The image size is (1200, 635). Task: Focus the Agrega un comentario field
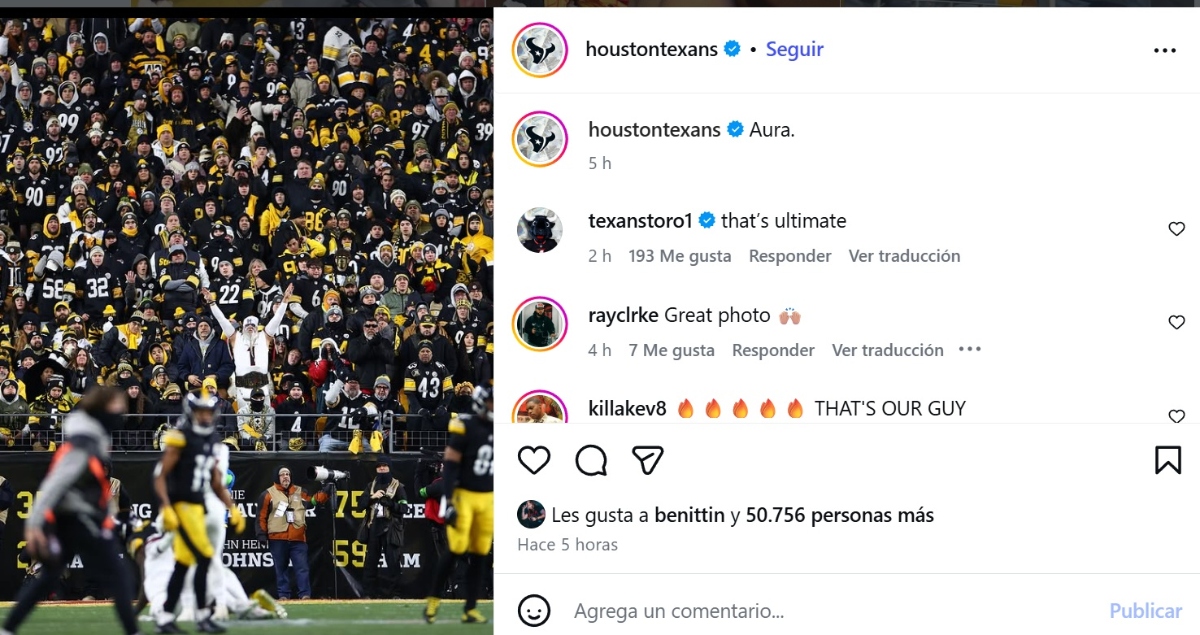coord(830,611)
